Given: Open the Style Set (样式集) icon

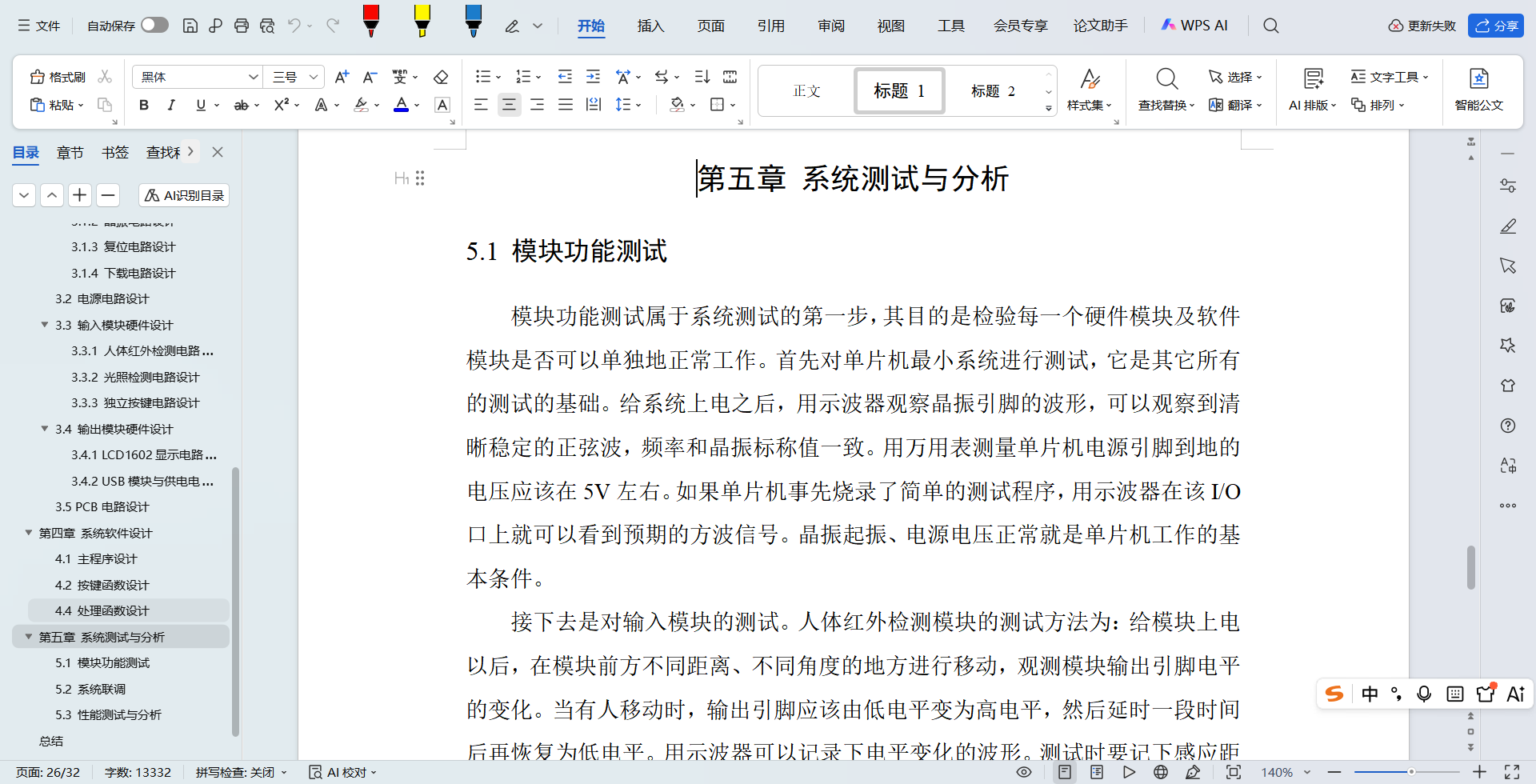Looking at the screenshot, I should click(x=1090, y=90).
